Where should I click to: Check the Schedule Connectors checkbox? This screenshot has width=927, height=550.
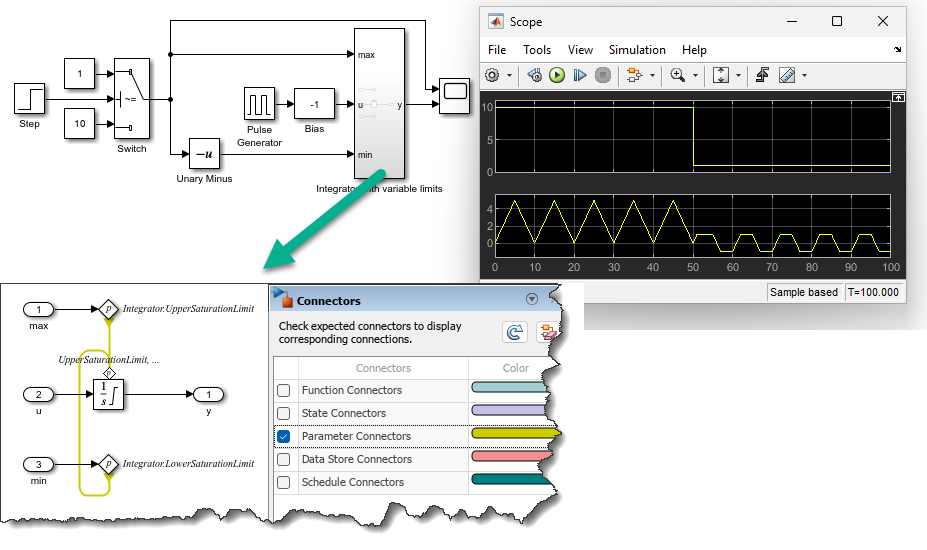(284, 483)
